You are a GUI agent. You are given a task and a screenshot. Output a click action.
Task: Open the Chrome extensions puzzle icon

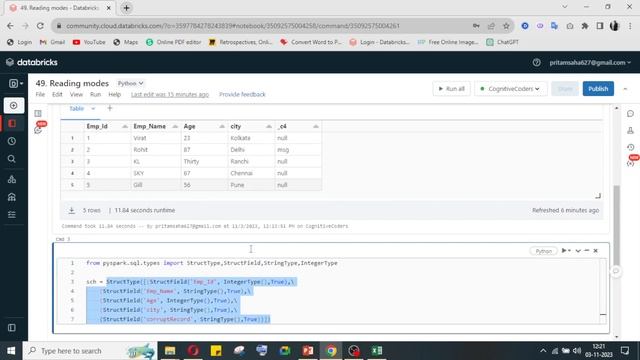tap(584, 26)
